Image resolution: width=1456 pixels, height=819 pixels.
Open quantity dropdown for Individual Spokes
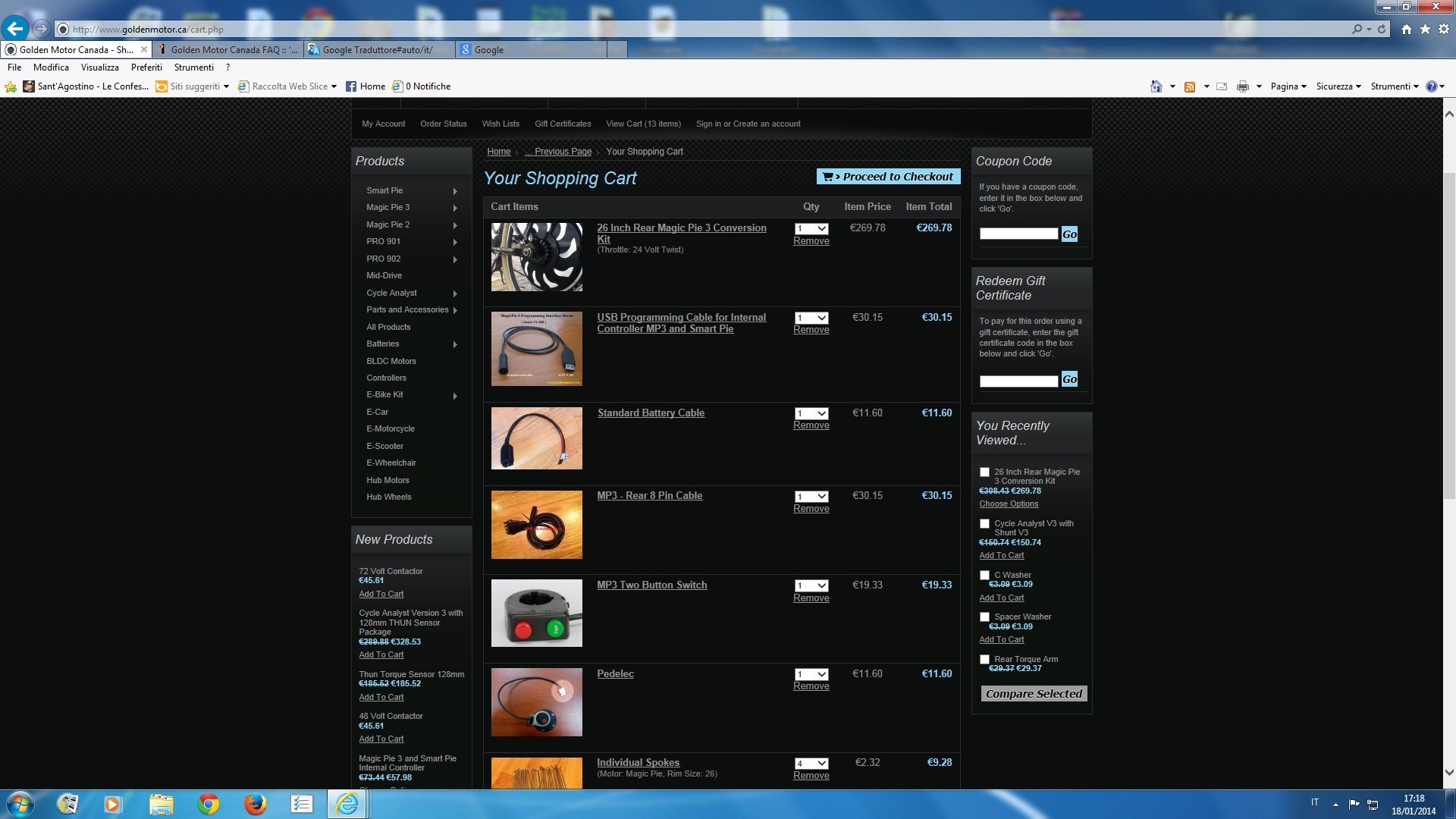click(x=811, y=764)
